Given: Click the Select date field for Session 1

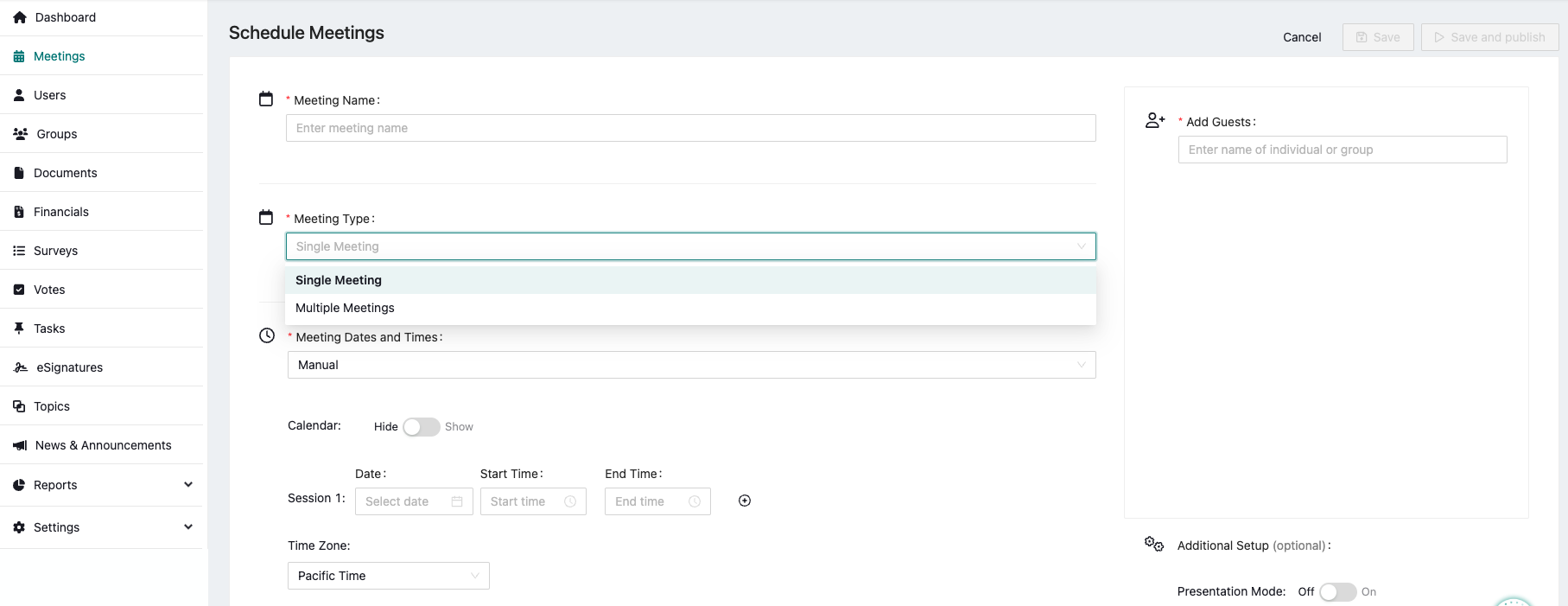Looking at the screenshot, I should point(414,501).
